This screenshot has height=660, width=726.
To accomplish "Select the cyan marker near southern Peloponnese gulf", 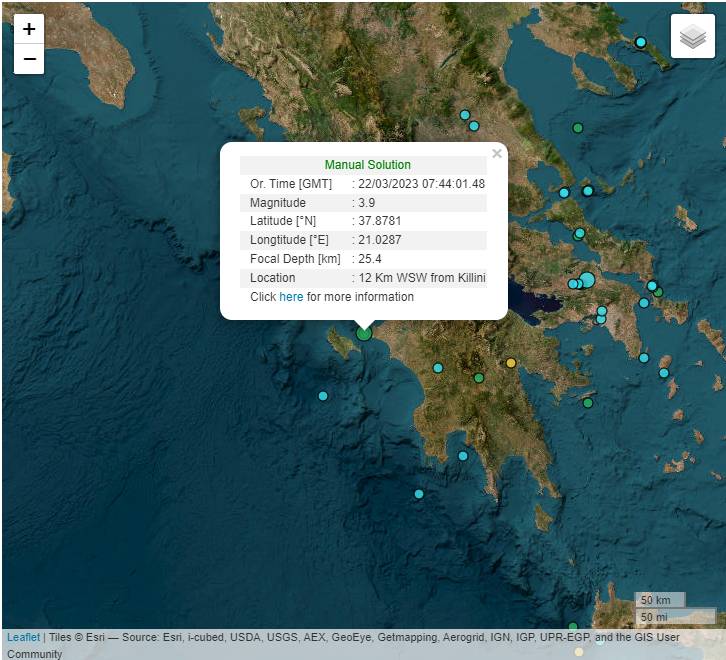I will 463,456.
